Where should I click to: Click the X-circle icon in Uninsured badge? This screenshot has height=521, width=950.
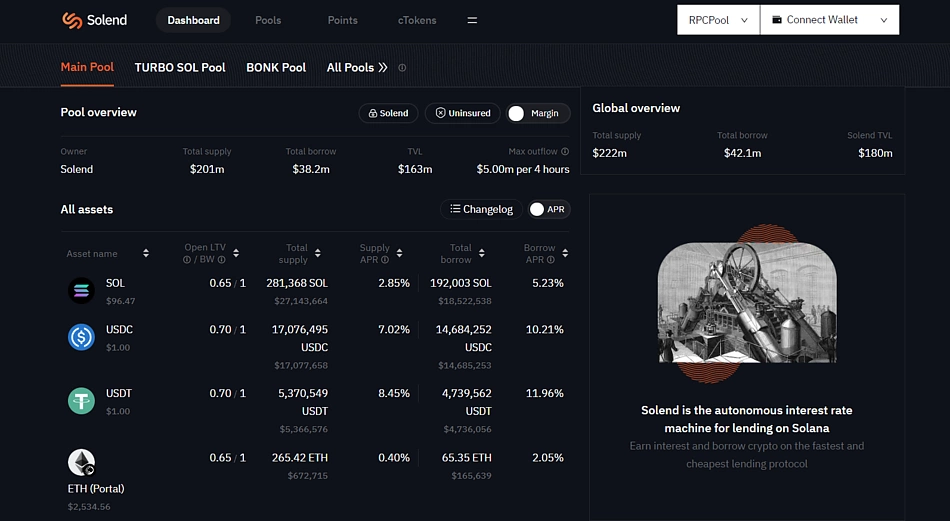coord(440,113)
